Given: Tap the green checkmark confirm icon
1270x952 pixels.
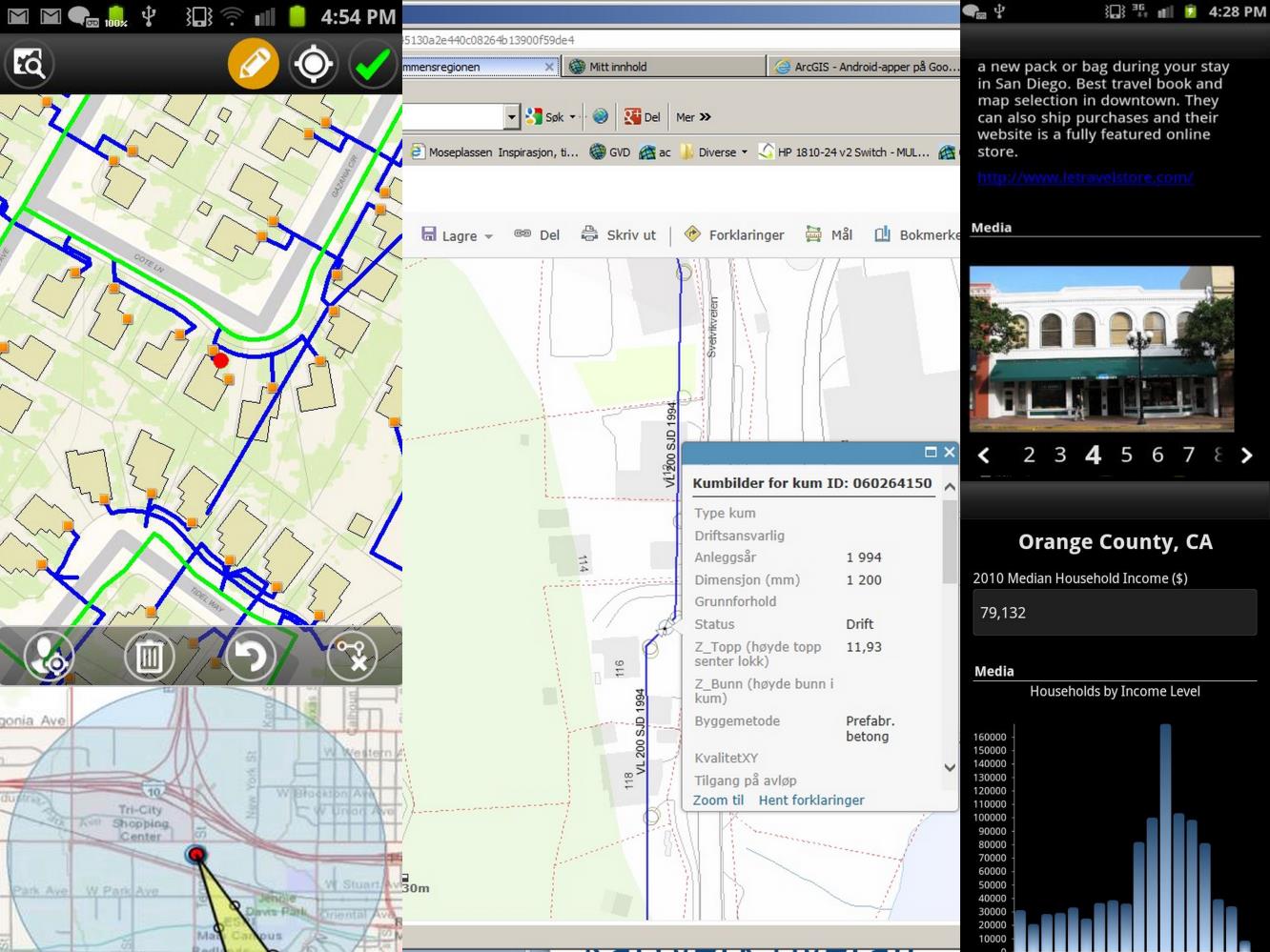Looking at the screenshot, I should tap(373, 64).
